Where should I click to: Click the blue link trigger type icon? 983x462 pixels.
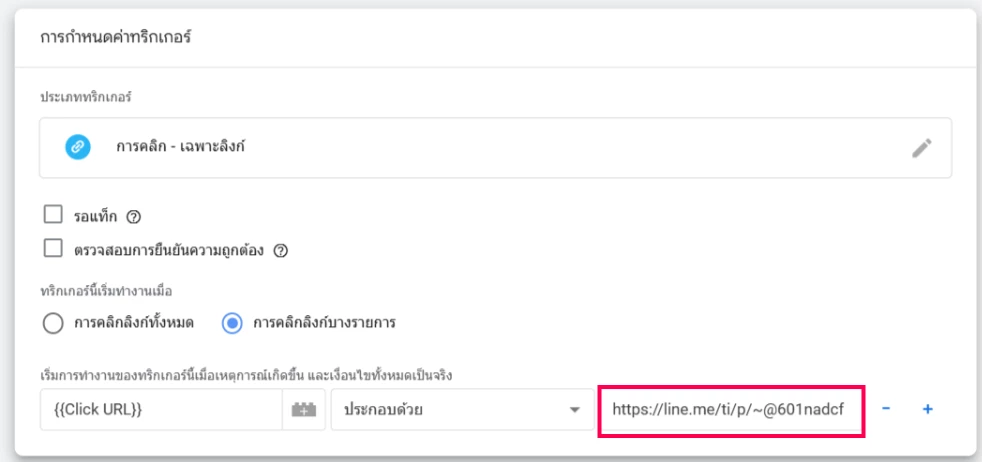click(x=78, y=147)
